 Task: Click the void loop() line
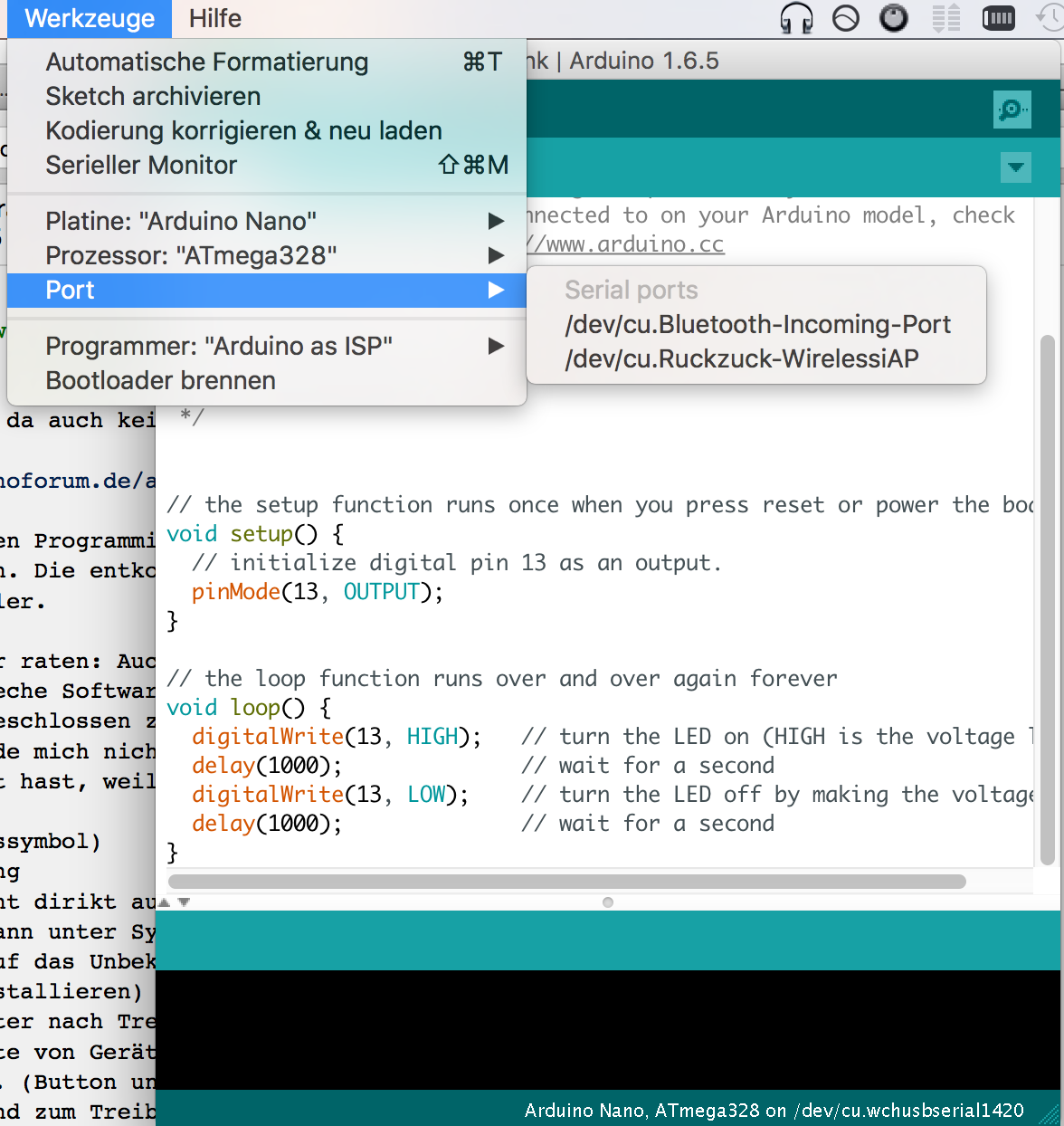(249, 708)
